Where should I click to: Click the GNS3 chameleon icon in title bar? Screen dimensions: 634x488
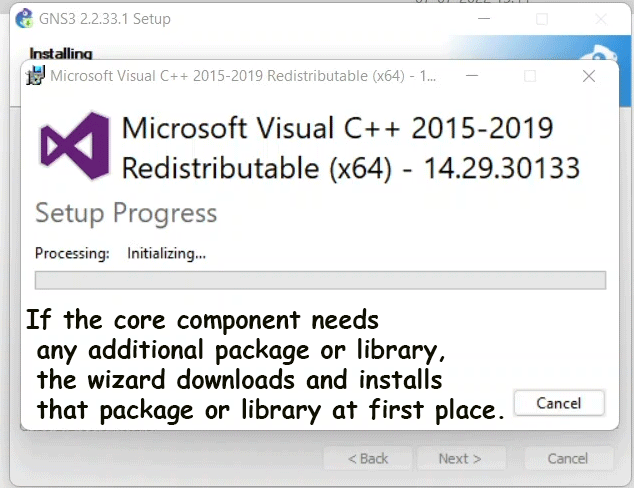tap(24, 19)
